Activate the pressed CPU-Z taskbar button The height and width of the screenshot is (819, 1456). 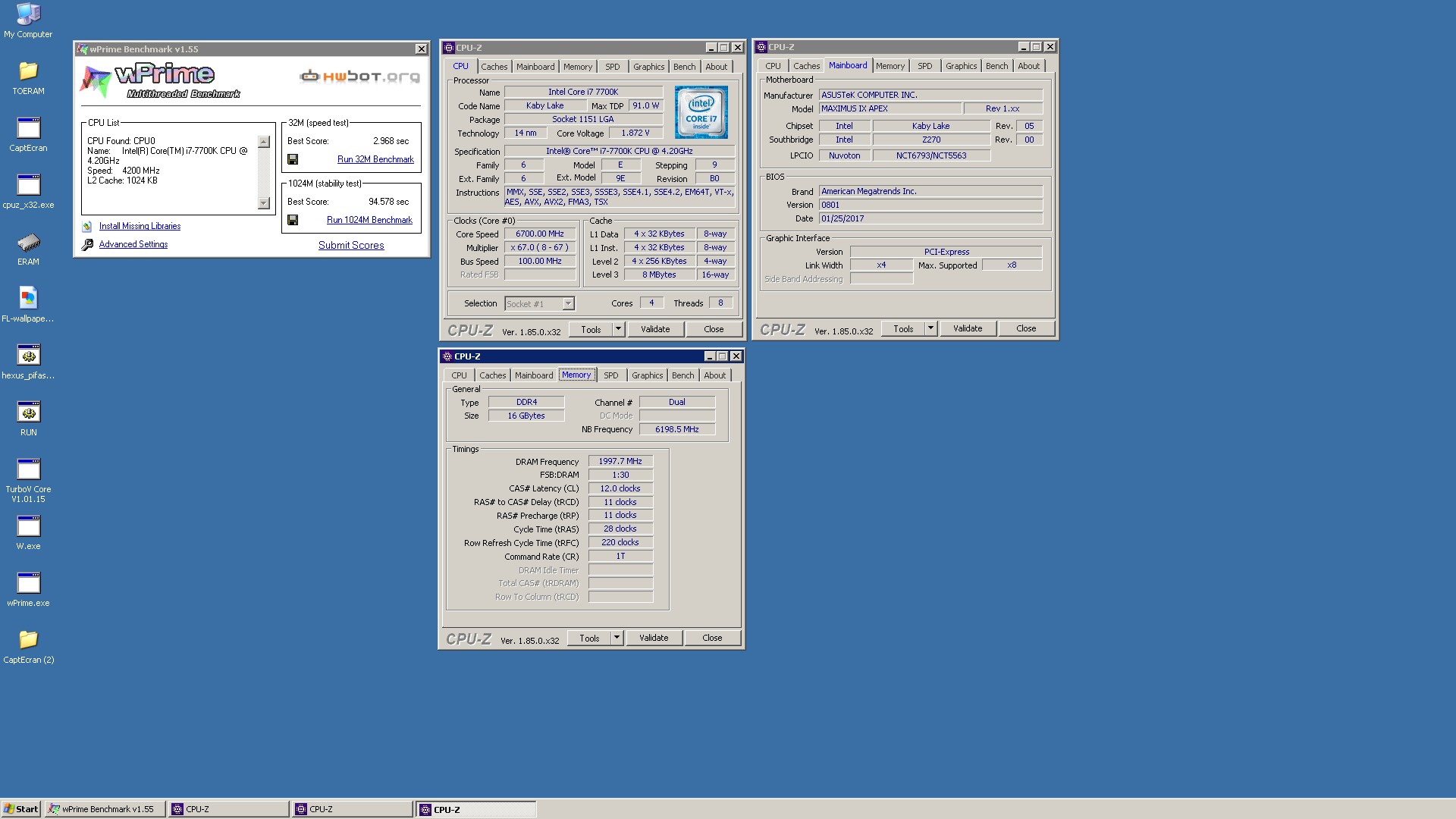(476, 809)
